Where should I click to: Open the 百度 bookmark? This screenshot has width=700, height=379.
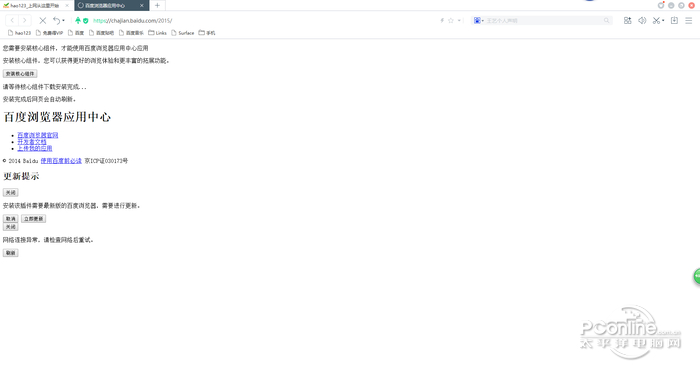coord(76,33)
